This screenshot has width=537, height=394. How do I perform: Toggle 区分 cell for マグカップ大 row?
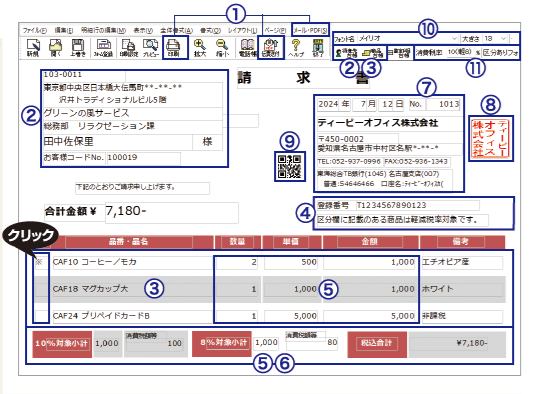click(41, 289)
